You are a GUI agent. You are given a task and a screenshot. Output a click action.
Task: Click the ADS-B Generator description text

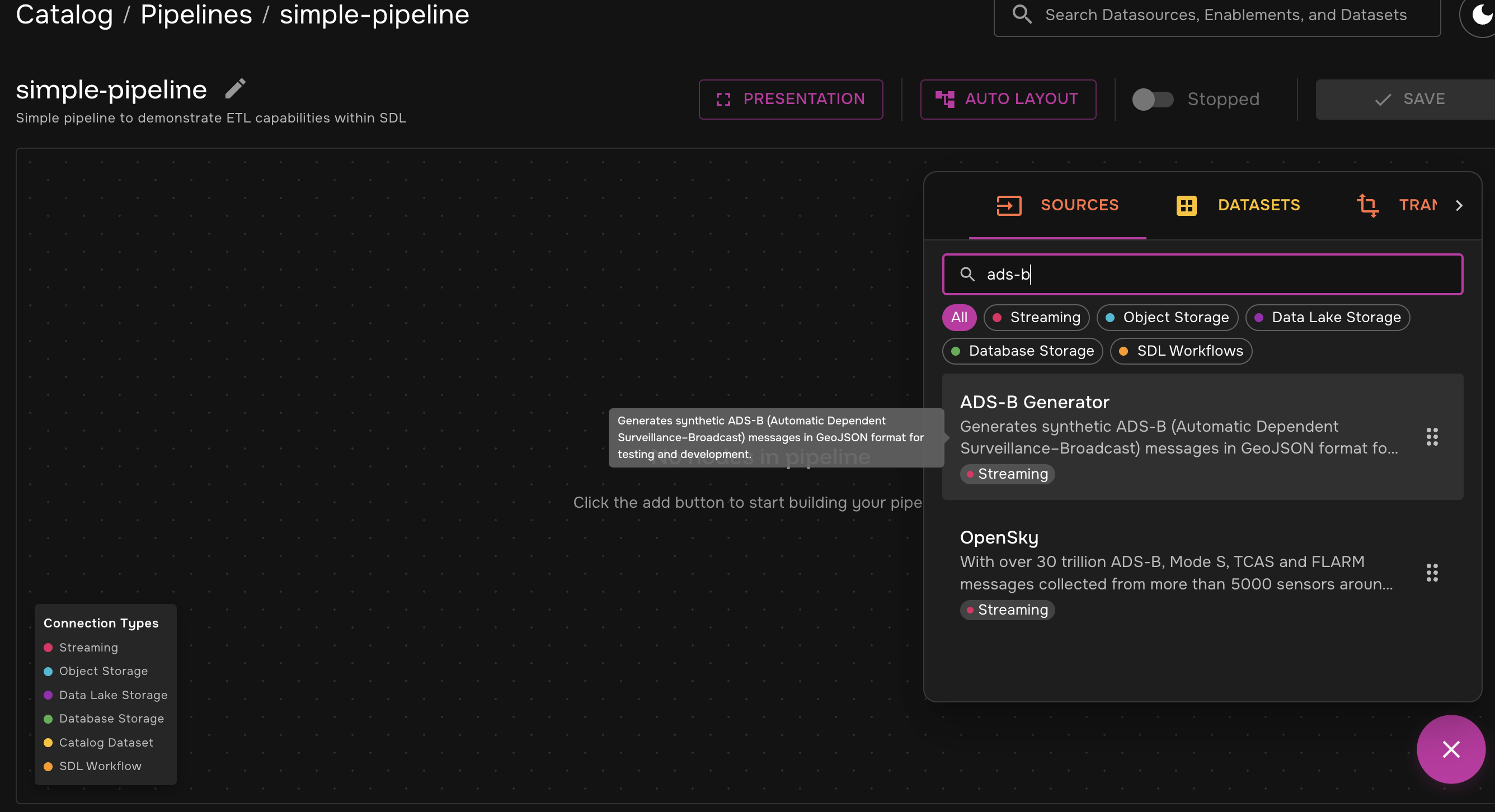(1179, 437)
